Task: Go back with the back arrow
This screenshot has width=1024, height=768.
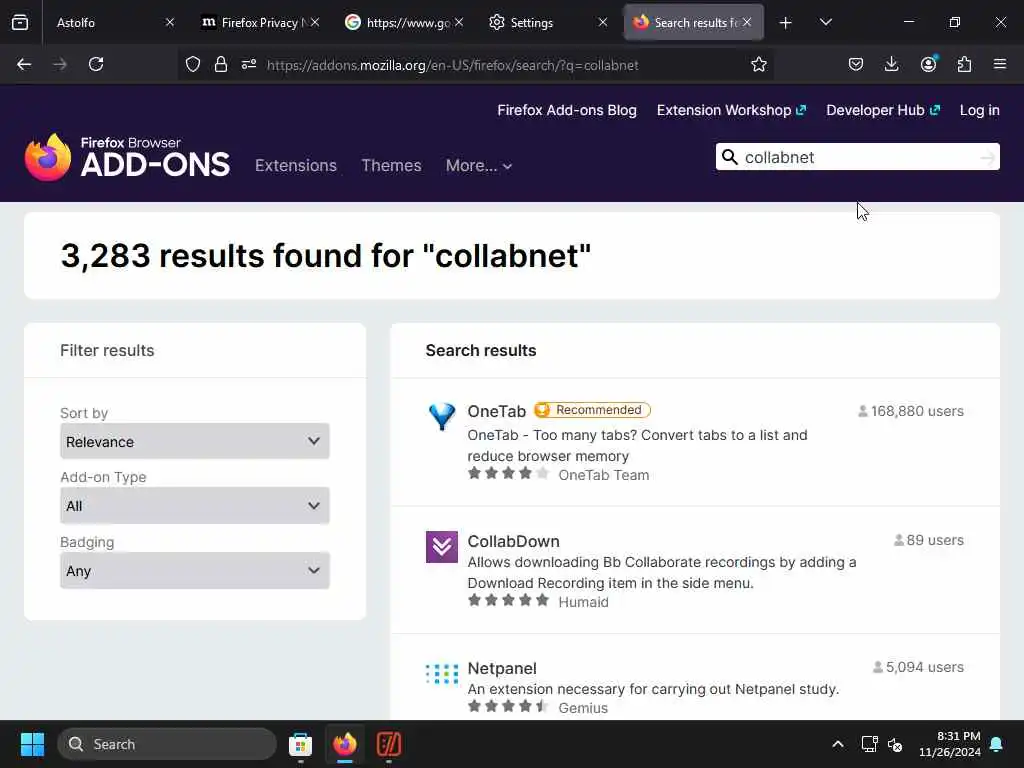Action: click(x=24, y=64)
